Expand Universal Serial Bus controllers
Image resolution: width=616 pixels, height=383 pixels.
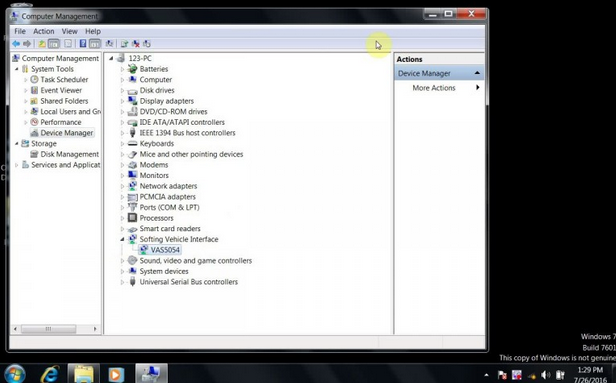point(122,282)
